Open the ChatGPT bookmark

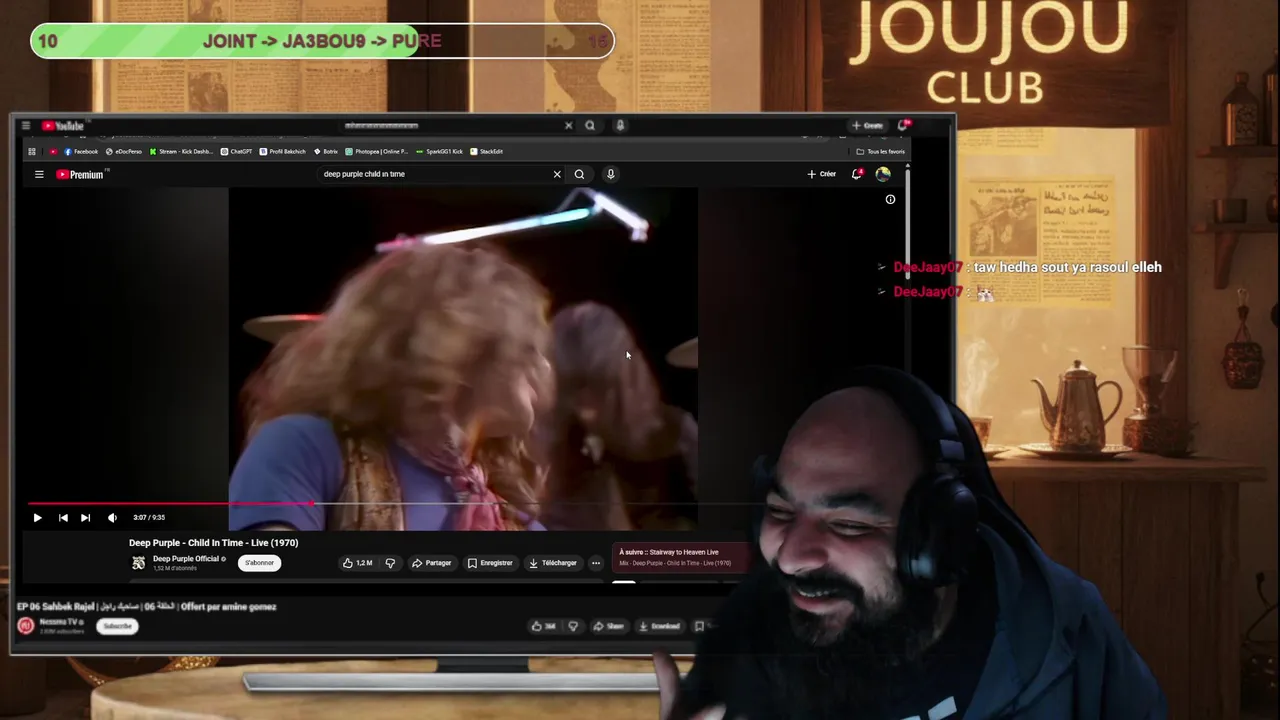(237, 152)
